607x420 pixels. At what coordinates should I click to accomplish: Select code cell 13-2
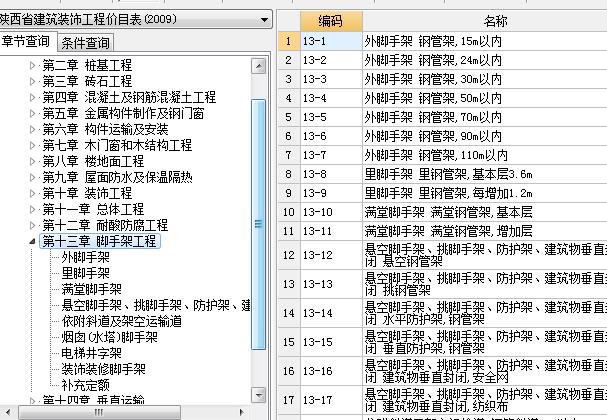pyautogui.click(x=331, y=60)
